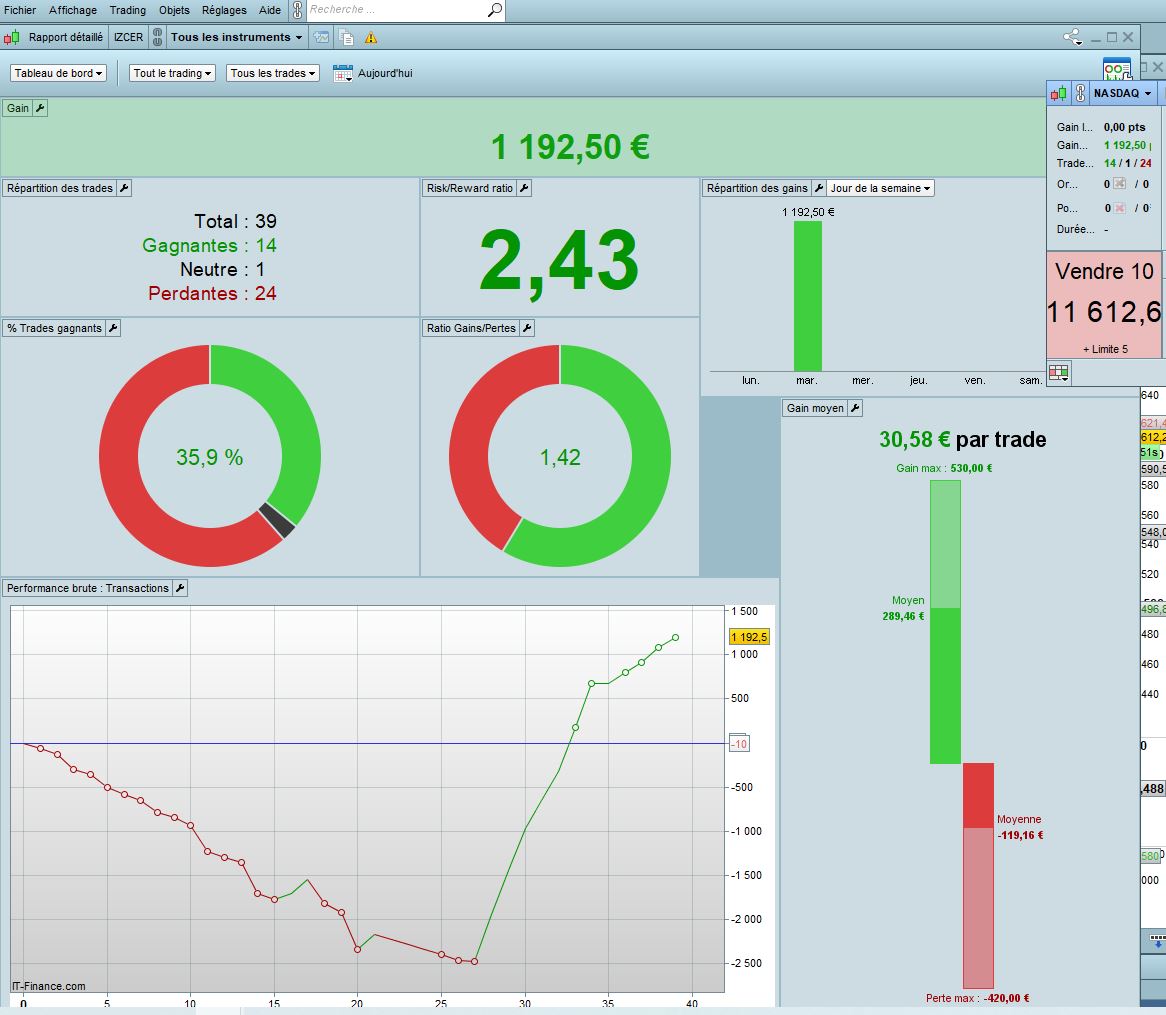Viewport: 1166px width, 1015px height.
Task: Open the Affichage menu
Action: pos(73,10)
